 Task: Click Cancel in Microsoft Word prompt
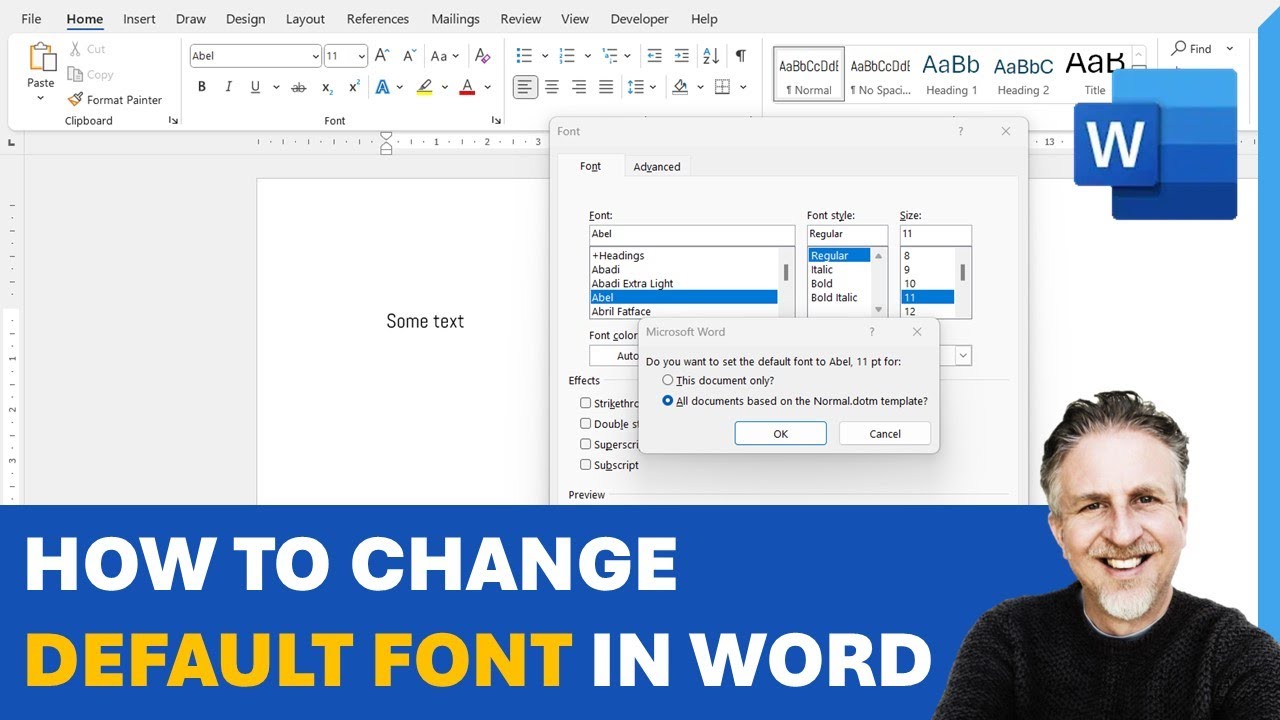(885, 433)
